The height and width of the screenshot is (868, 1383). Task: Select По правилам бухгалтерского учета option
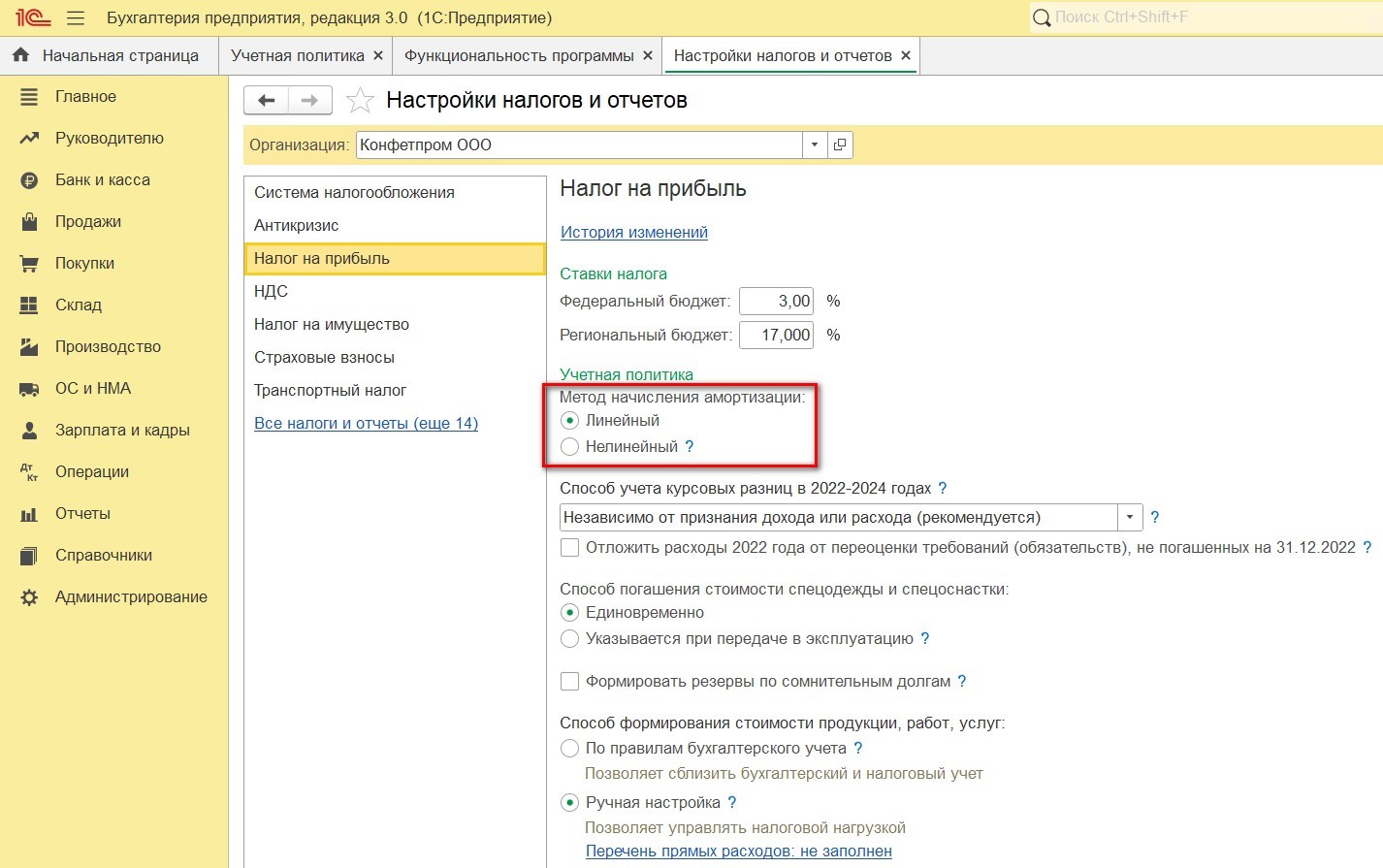570,748
